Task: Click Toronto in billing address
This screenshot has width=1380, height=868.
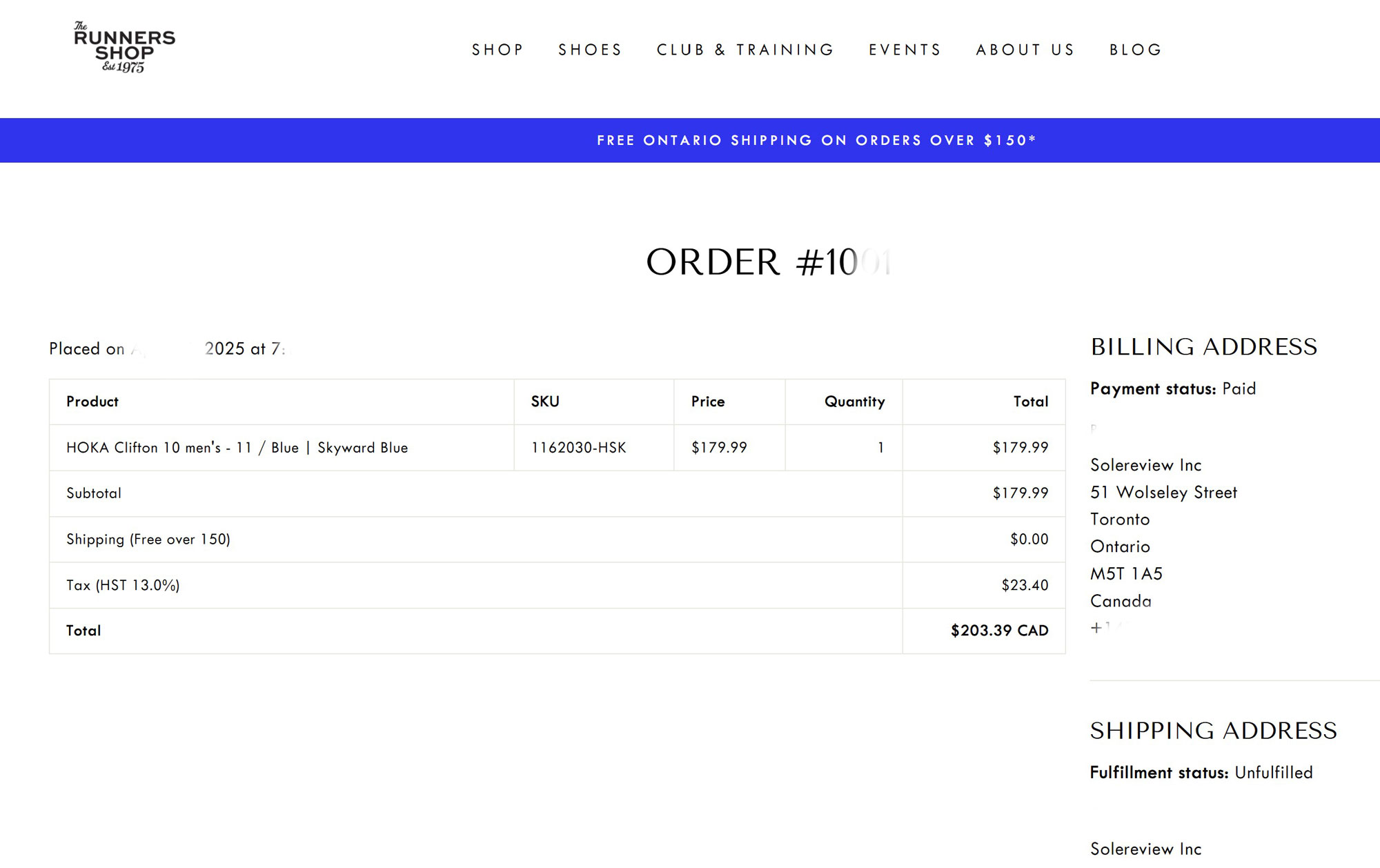Action: coord(1120,520)
